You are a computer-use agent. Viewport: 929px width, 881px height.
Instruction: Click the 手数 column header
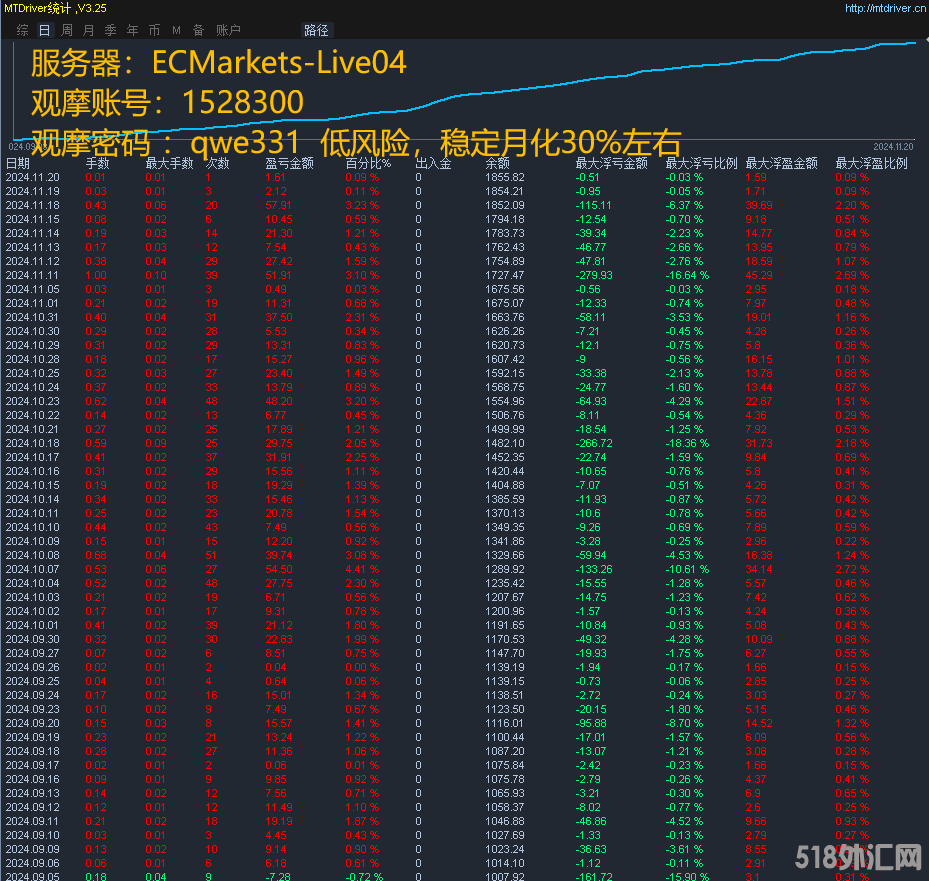[98, 163]
